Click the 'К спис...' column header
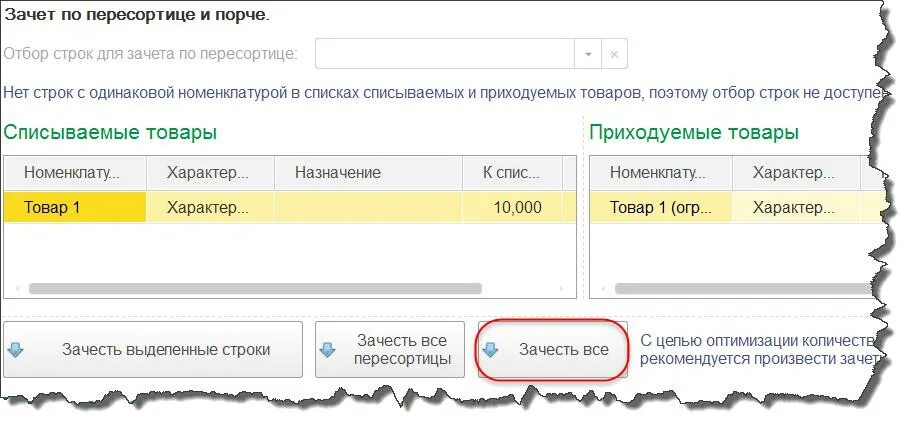The height and width of the screenshot is (430, 914). click(x=512, y=172)
